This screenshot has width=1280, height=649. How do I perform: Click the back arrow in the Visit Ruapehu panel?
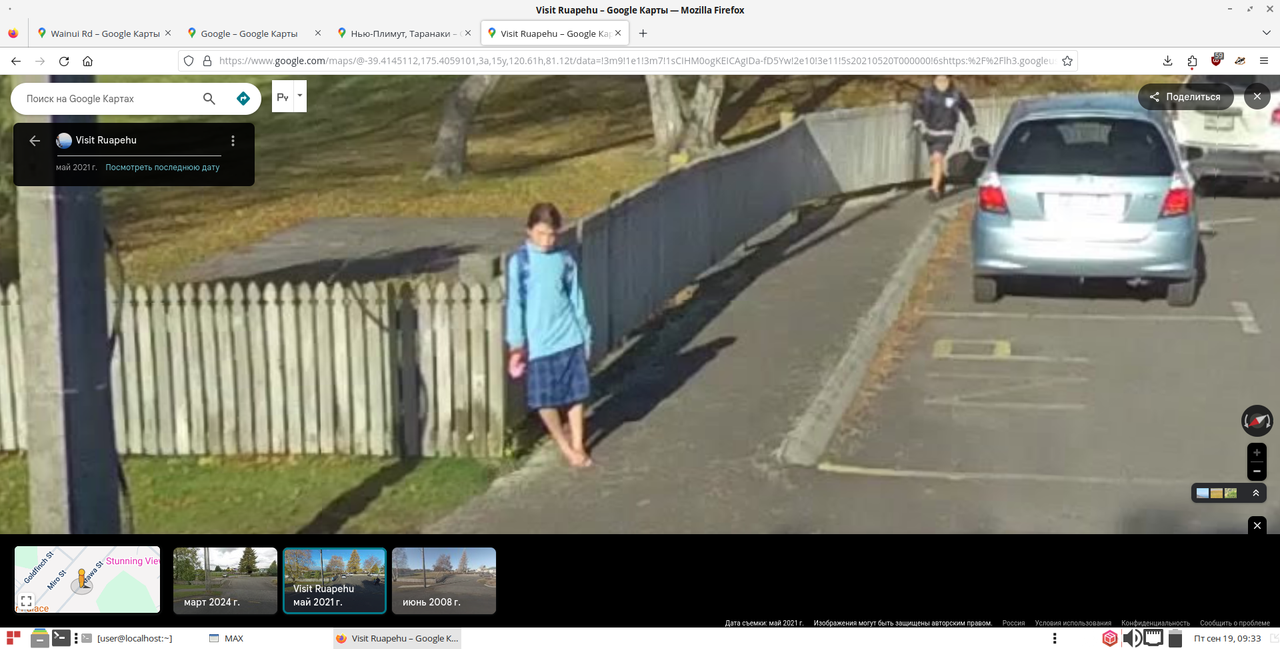[x=35, y=141]
